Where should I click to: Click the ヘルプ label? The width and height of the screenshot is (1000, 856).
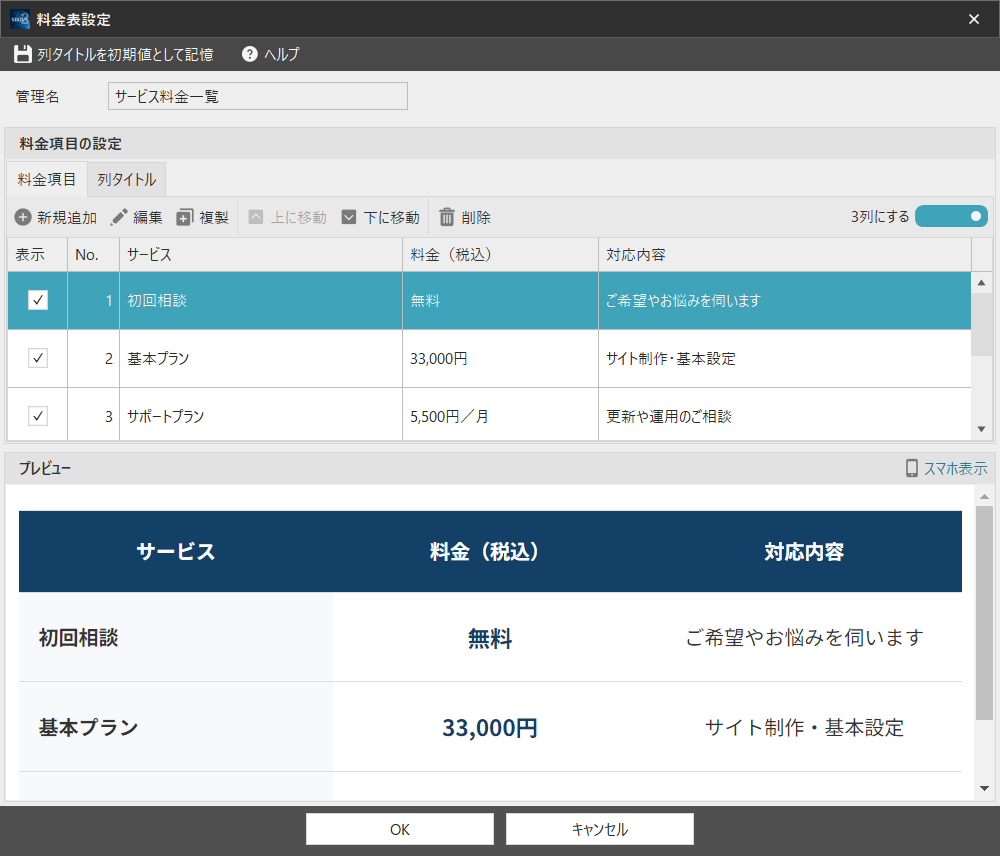point(281,54)
